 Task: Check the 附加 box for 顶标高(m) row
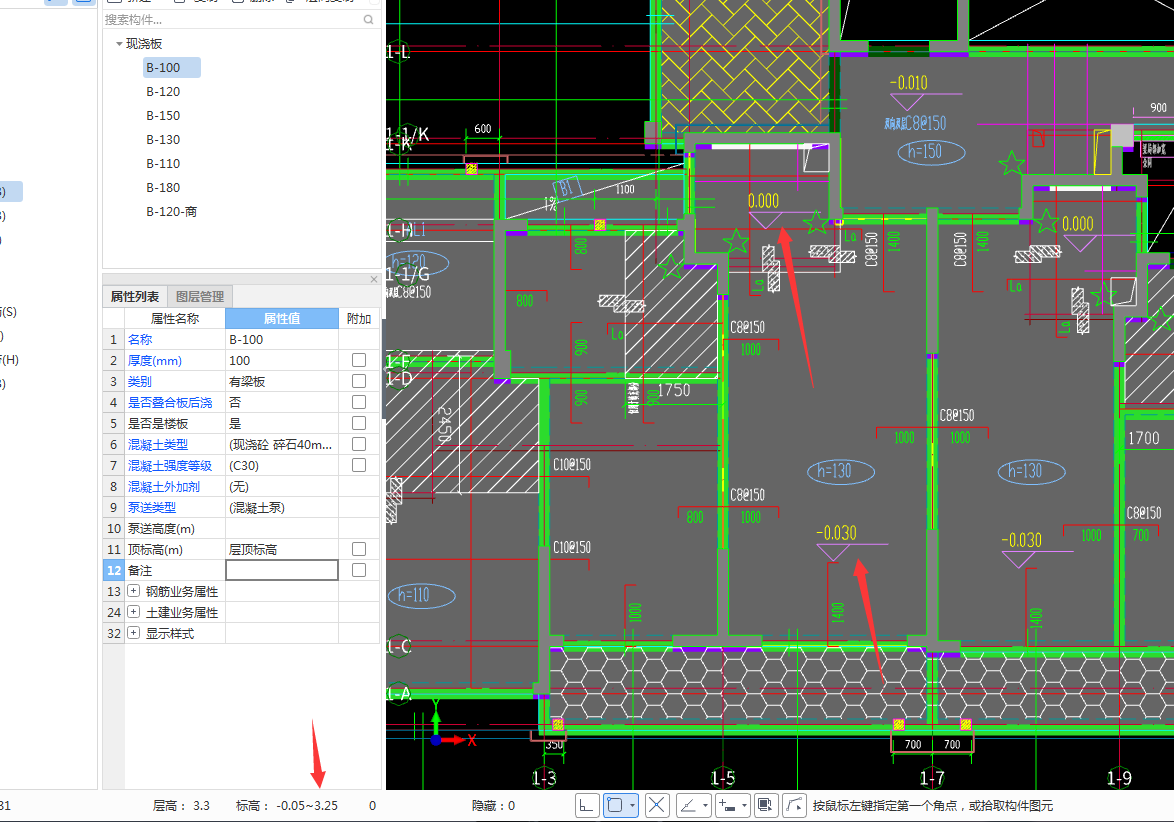pos(359,549)
